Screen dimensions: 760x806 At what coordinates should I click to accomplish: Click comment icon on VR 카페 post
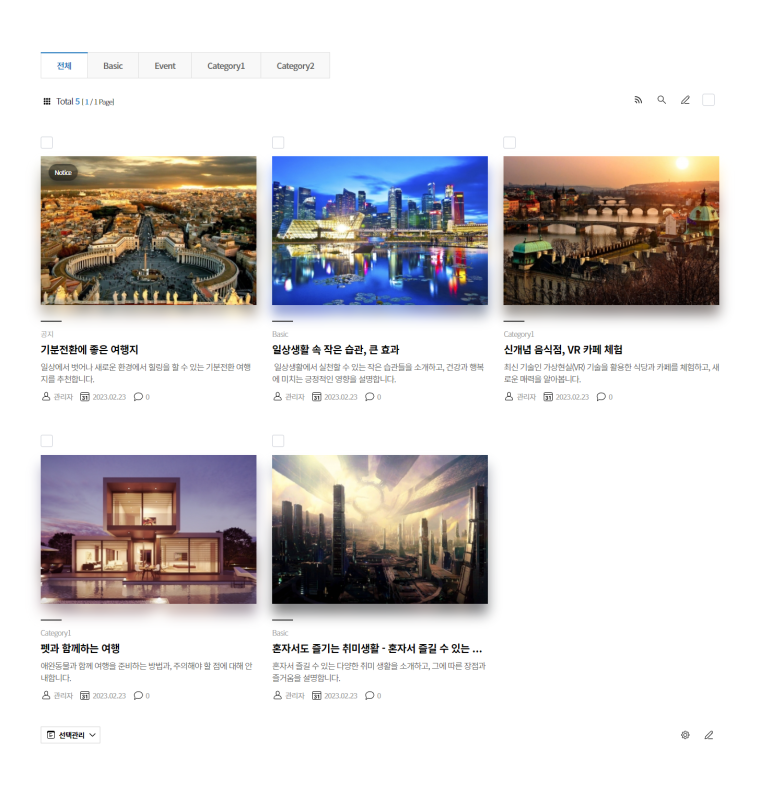tap(601, 397)
